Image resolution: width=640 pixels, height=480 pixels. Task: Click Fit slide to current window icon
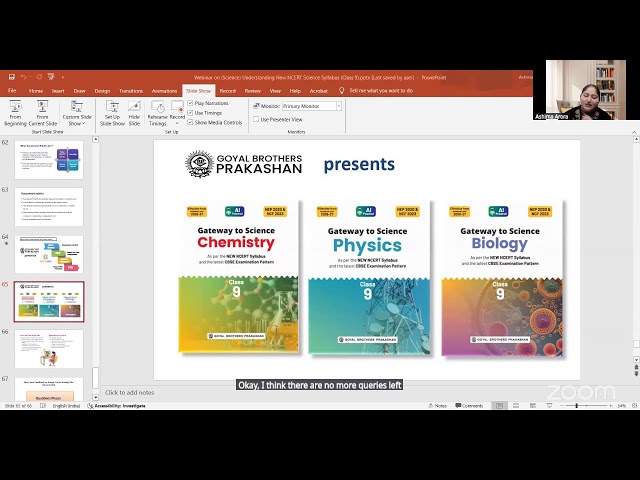click(x=634, y=406)
